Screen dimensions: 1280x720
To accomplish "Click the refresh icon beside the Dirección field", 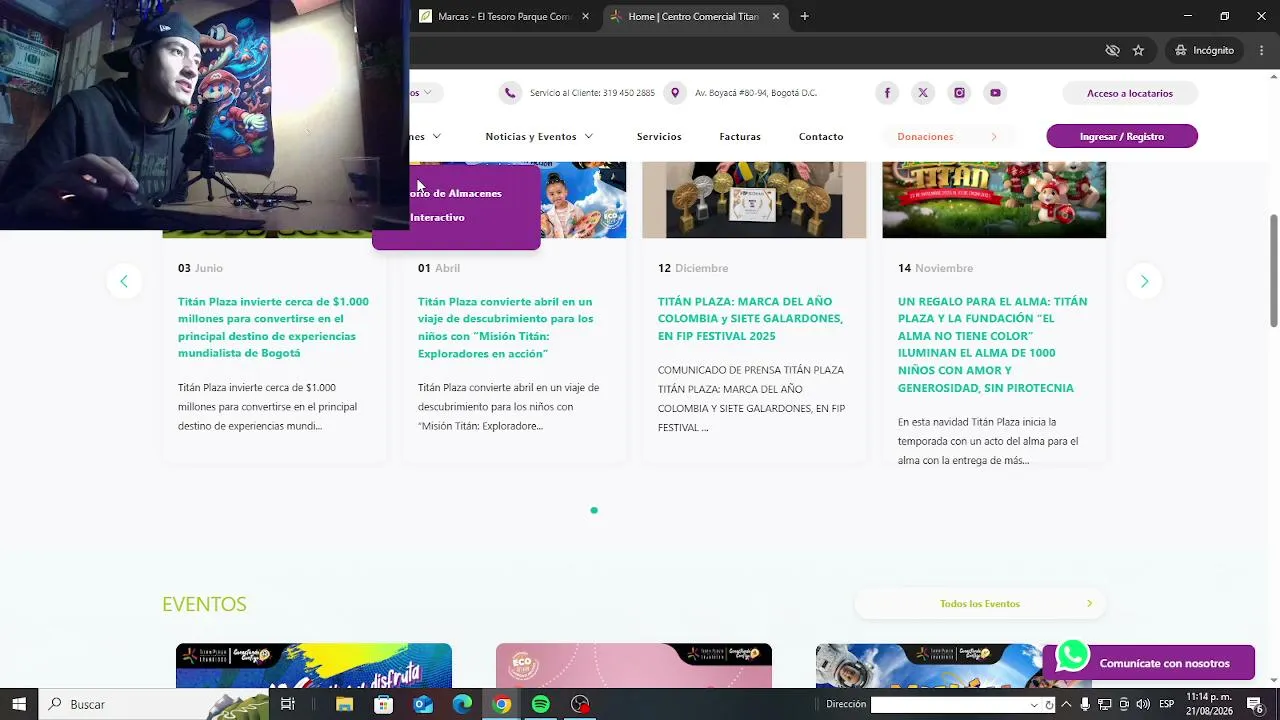I will coord(1049,704).
